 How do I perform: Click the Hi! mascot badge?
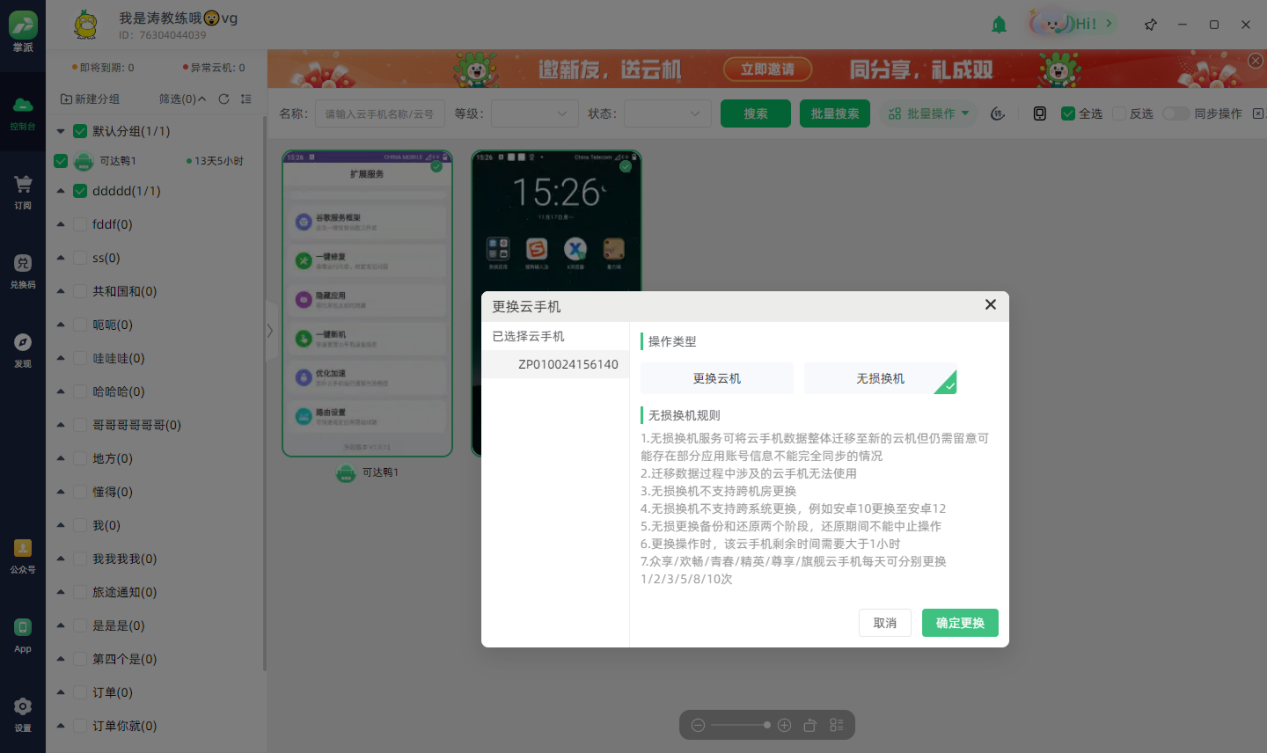[1071, 23]
